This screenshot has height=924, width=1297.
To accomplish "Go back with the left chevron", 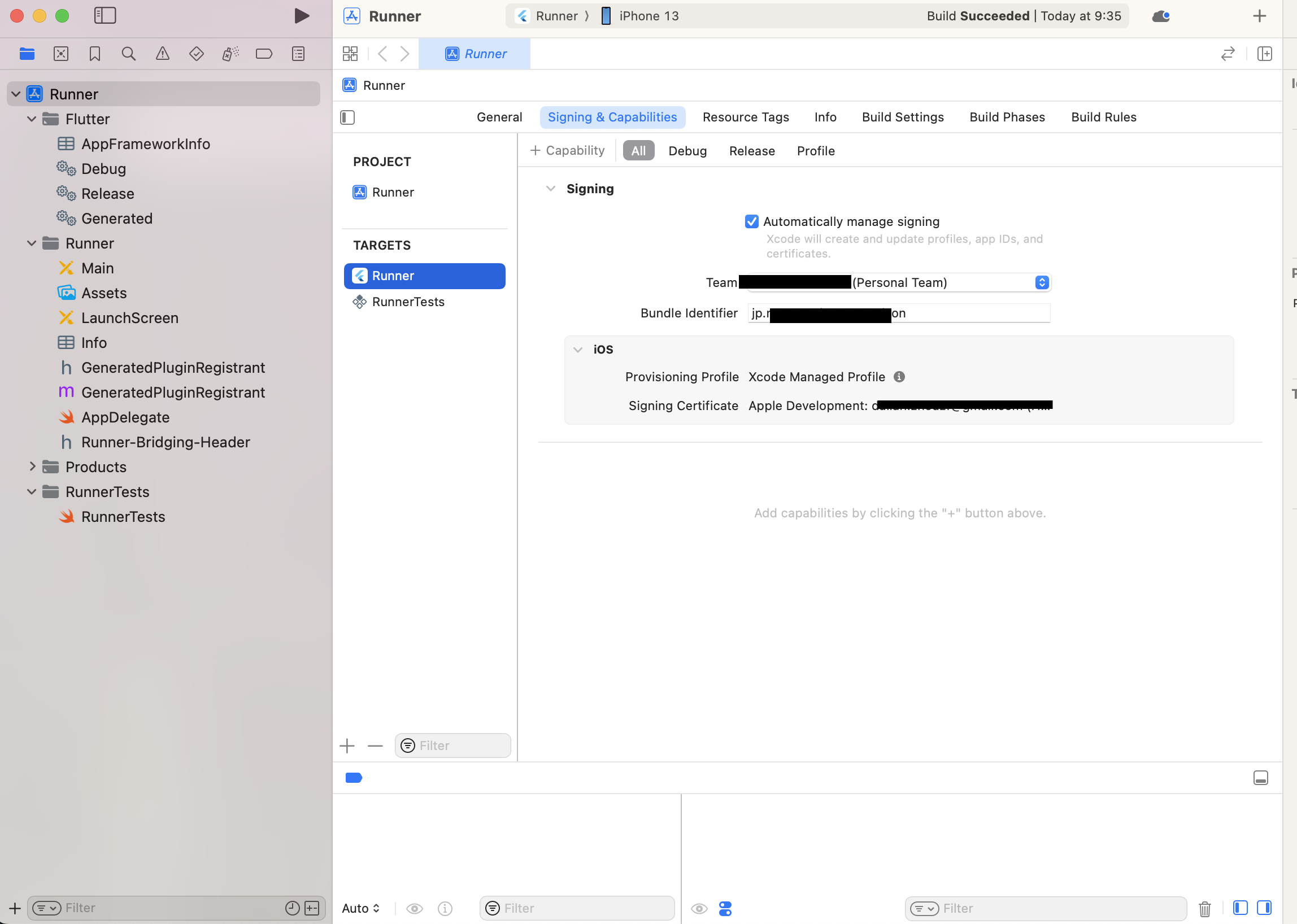I will point(383,54).
